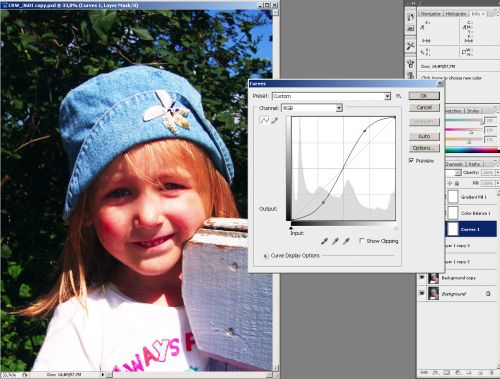Click the link layers icon in Layers panel

point(424,372)
